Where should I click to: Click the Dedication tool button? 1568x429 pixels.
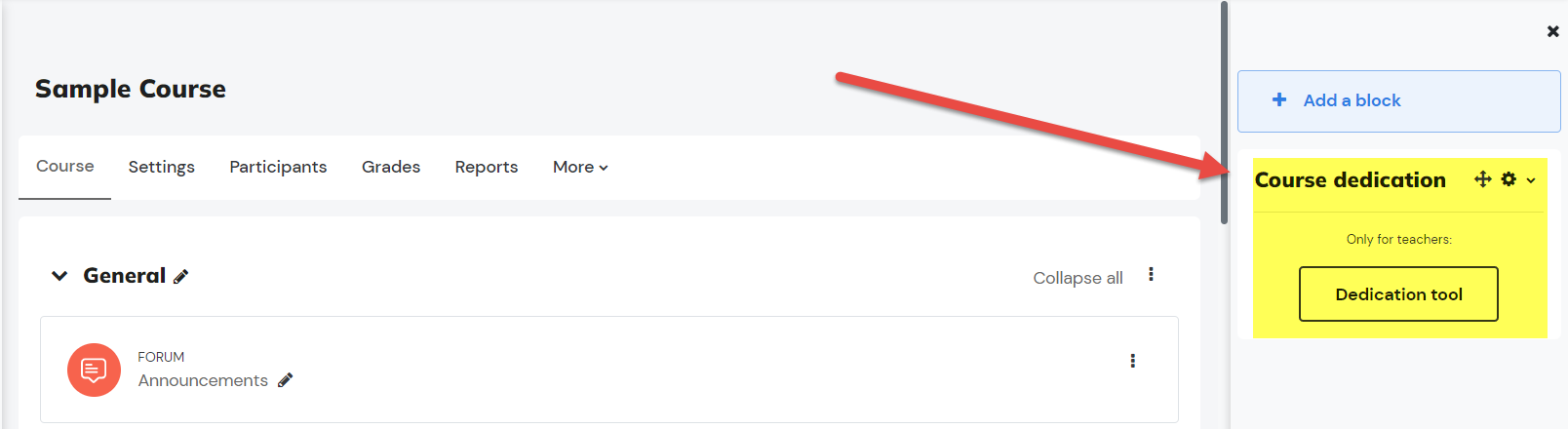click(1398, 294)
